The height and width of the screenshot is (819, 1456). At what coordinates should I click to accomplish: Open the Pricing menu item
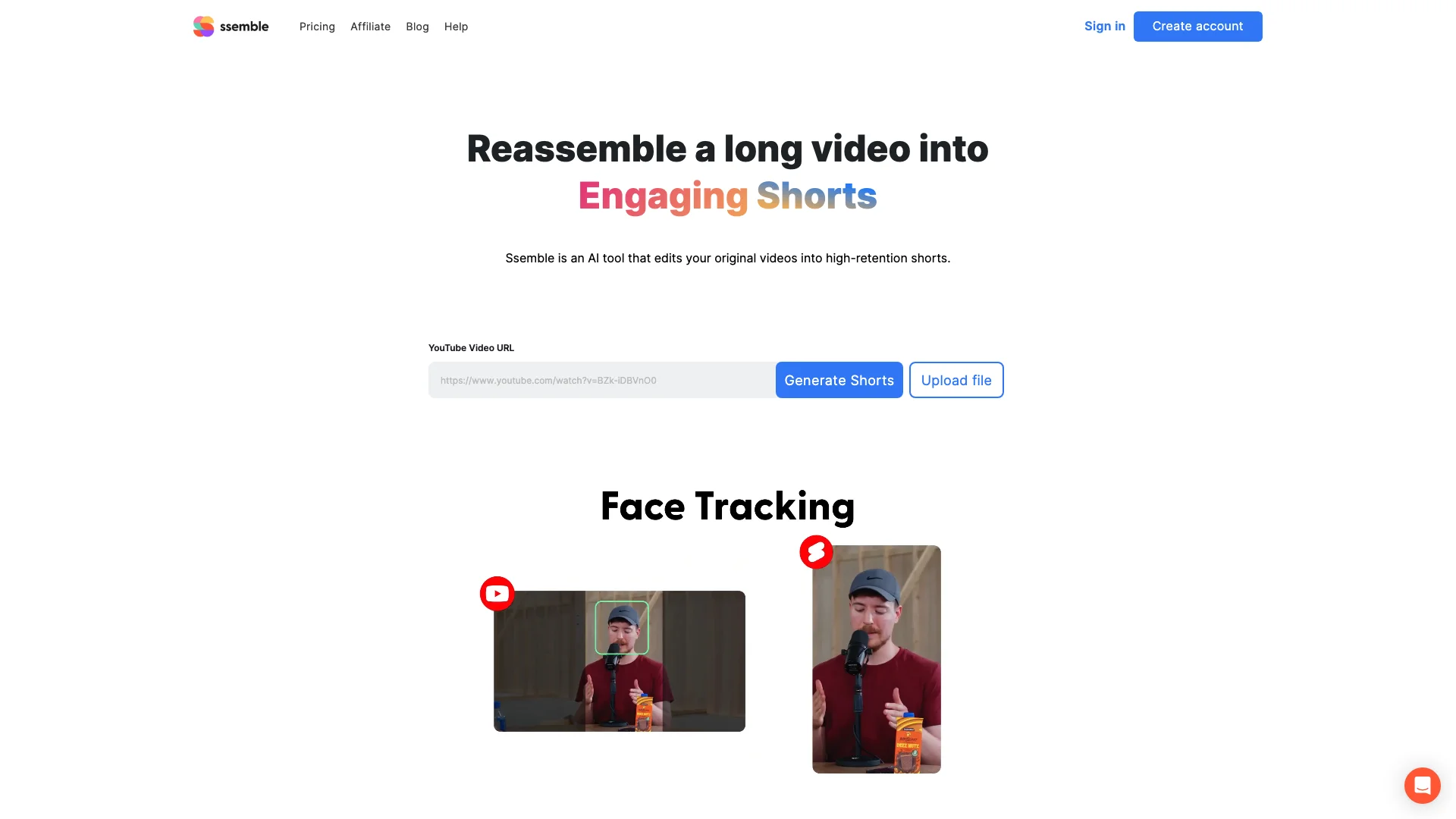pyautogui.click(x=317, y=27)
